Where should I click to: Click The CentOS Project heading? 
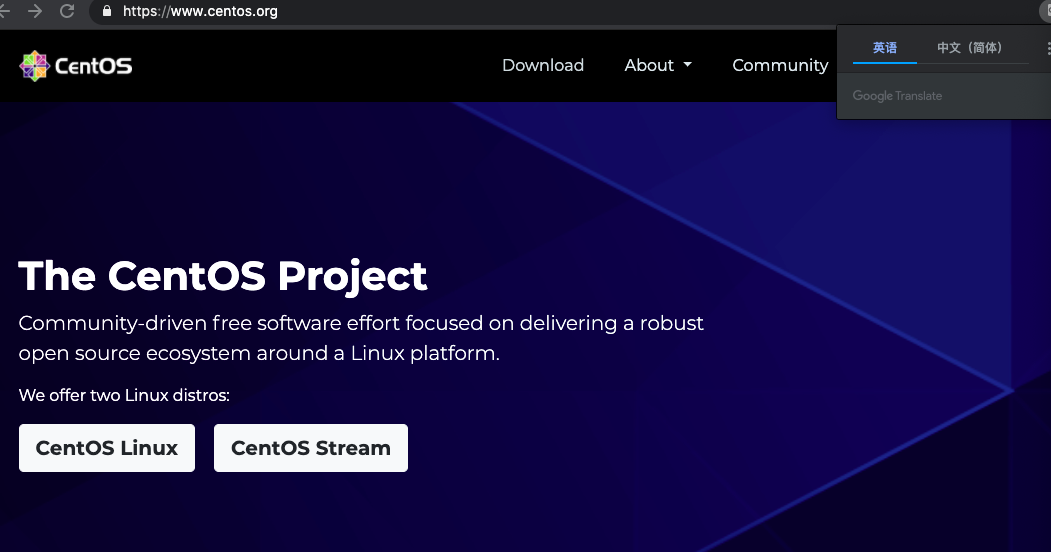[223, 275]
